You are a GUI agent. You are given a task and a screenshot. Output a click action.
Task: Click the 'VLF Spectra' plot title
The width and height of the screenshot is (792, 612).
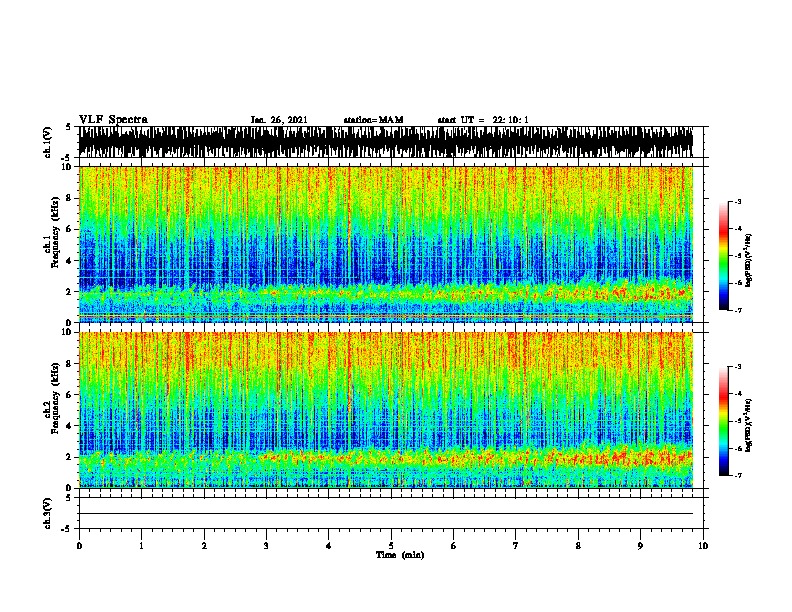pyautogui.click(x=113, y=120)
